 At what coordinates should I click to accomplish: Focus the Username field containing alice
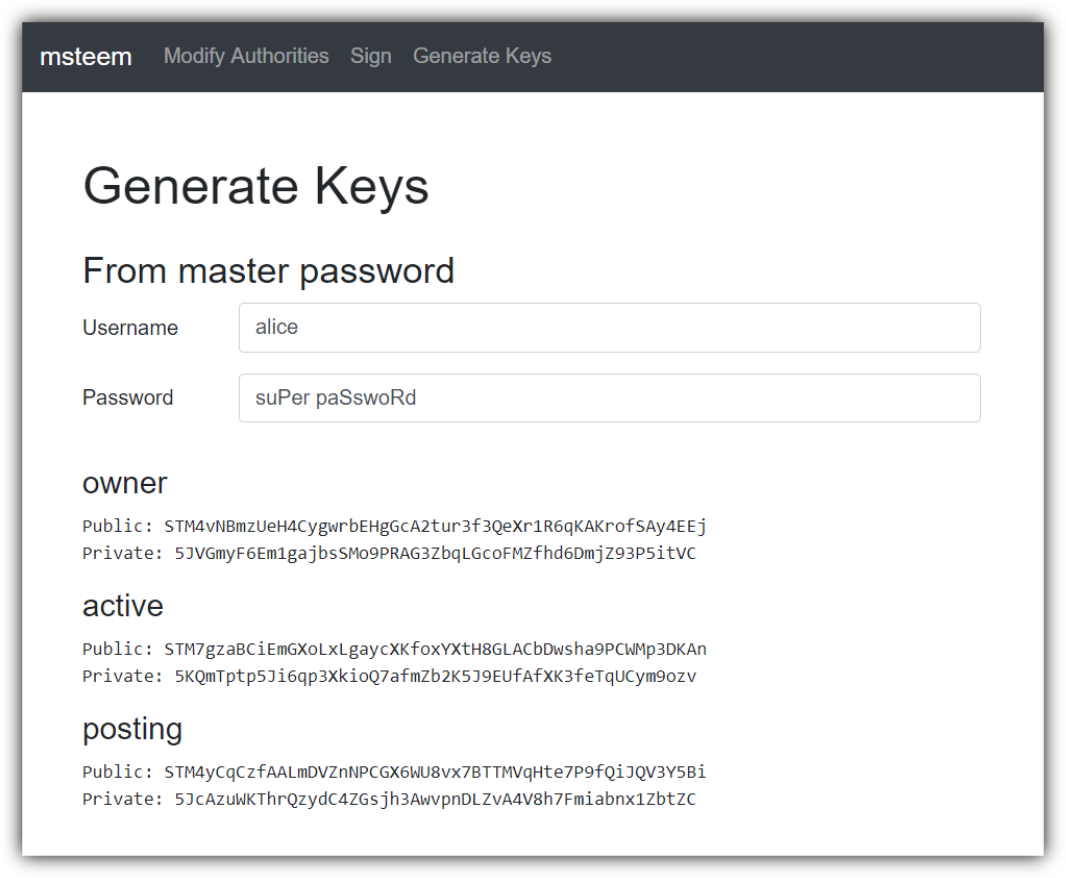pyautogui.click(x=609, y=328)
